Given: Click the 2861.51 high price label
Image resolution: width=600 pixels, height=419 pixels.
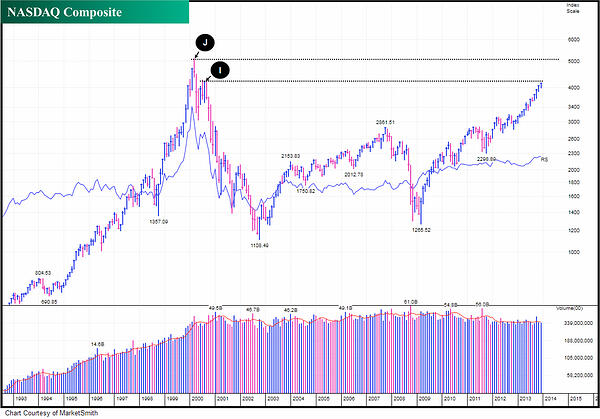Looking at the screenshot, I should coord(385,122).
